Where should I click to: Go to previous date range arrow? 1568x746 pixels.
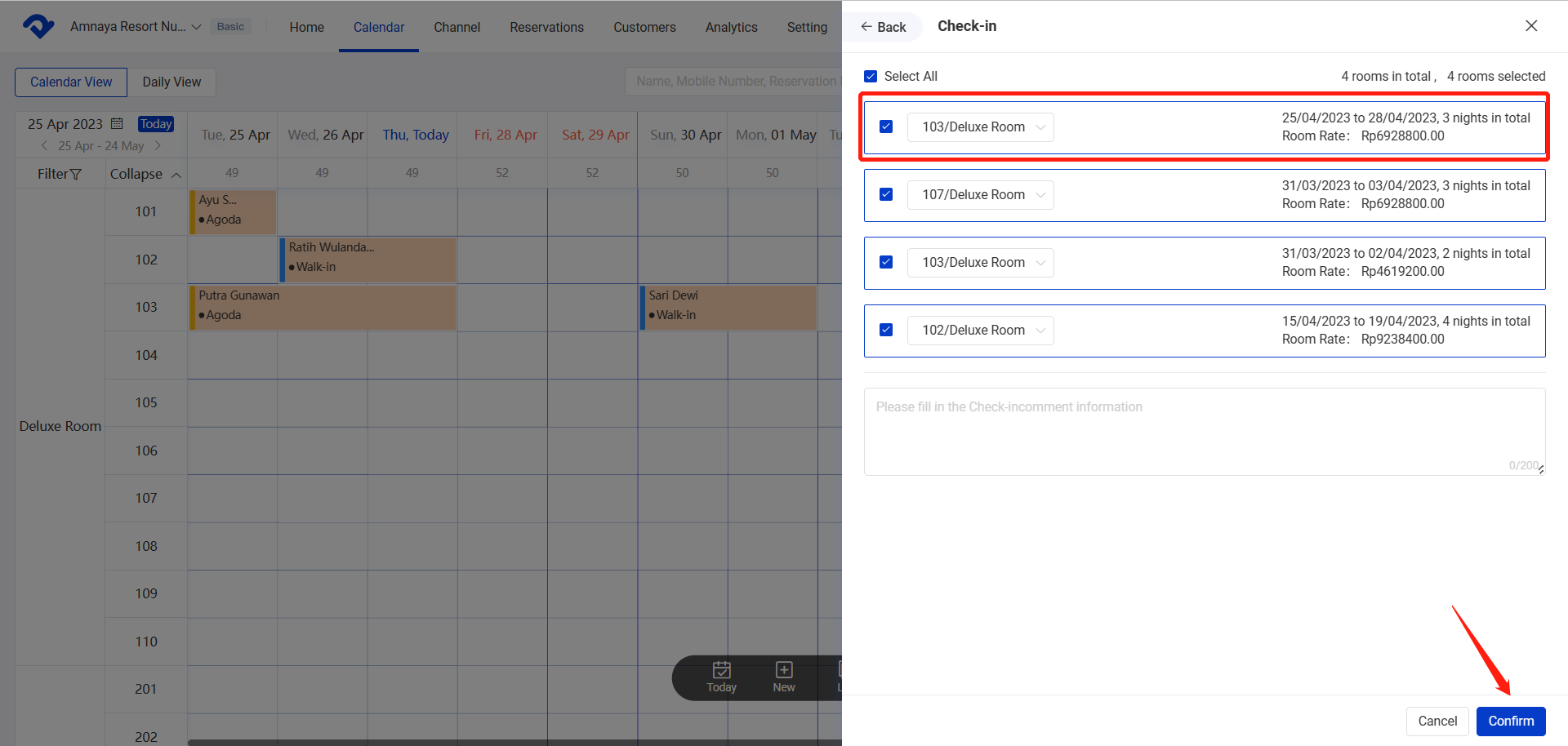44,146
